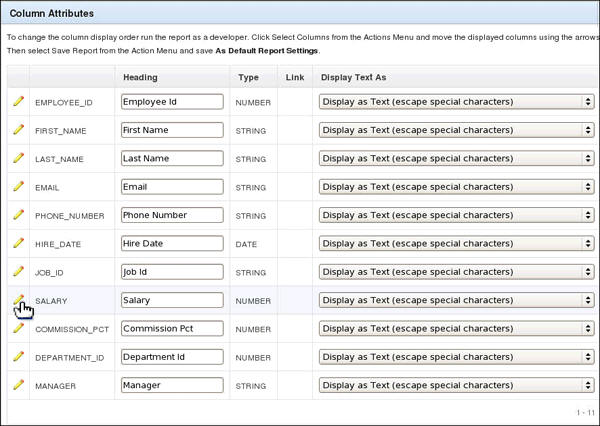Expand the Display Text As dropdown for EMAIL
Image resolution: width=600 pixels, height=426 pixels.
[x=455, y=186]
